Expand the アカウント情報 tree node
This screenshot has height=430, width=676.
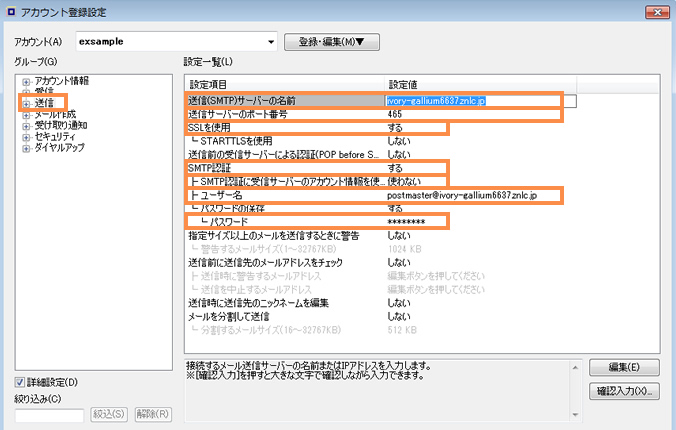26,82
